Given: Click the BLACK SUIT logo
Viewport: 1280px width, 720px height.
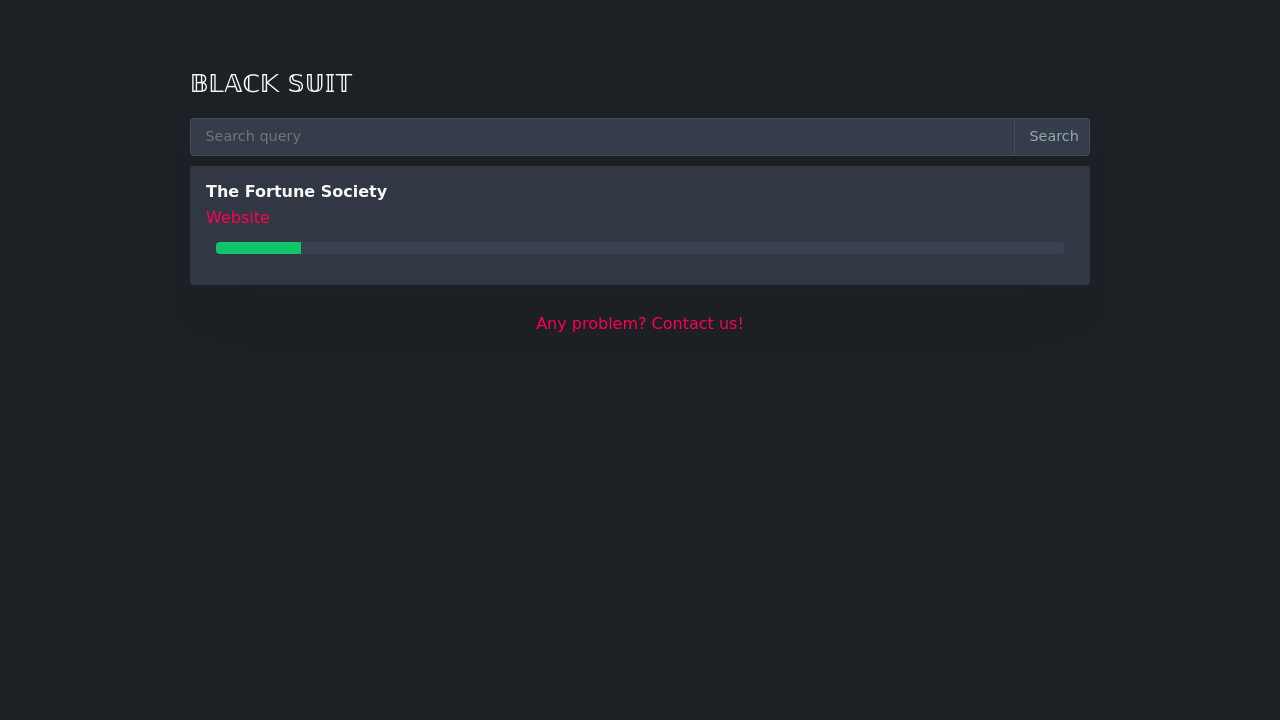Looking at the screenshot, I should 271,84.
